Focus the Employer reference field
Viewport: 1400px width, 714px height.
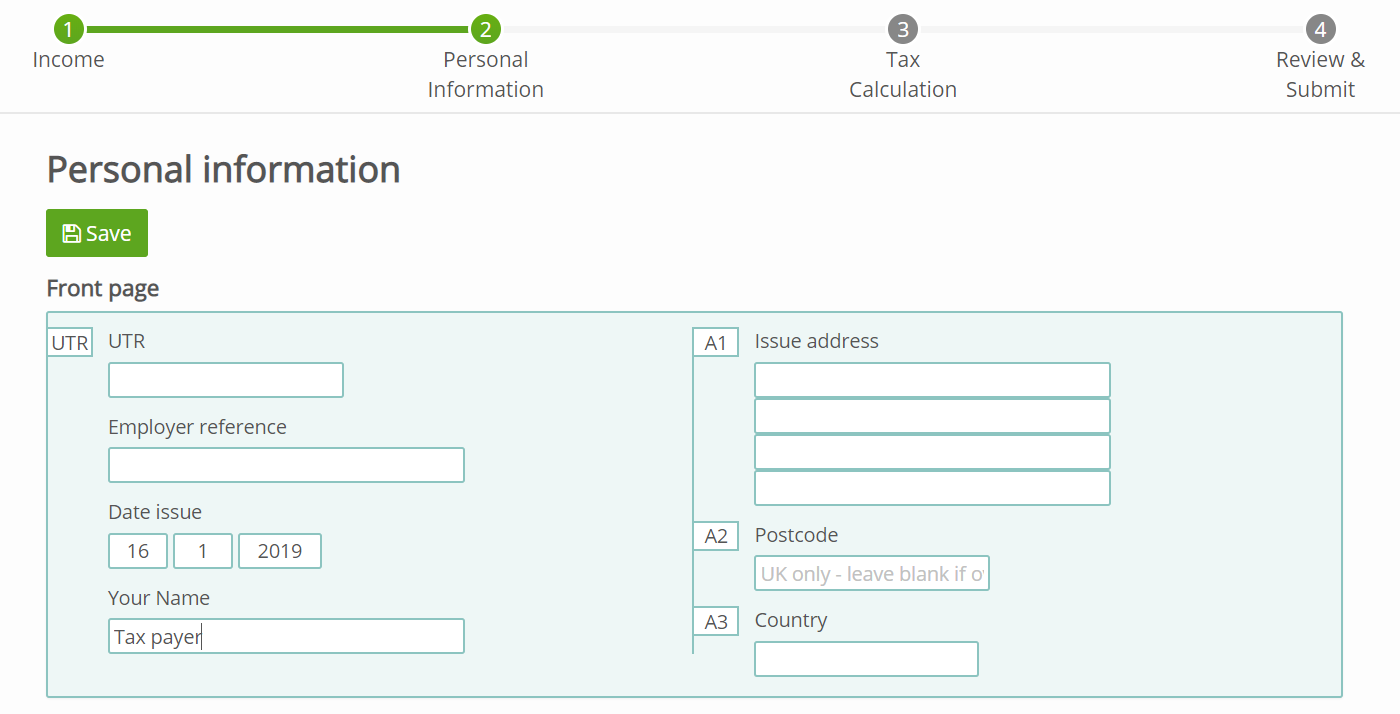pyautogui.click(x=286, y=465)
